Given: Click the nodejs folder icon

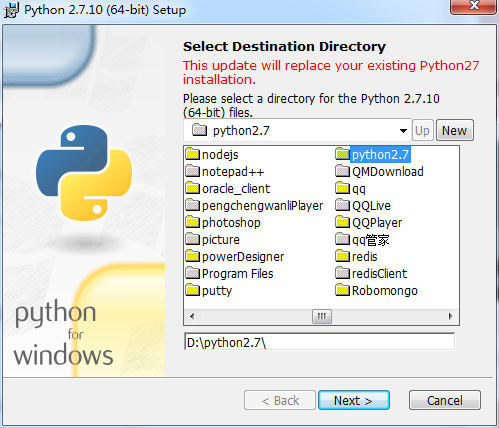Looking at the screenshot, I should (193, 154).
